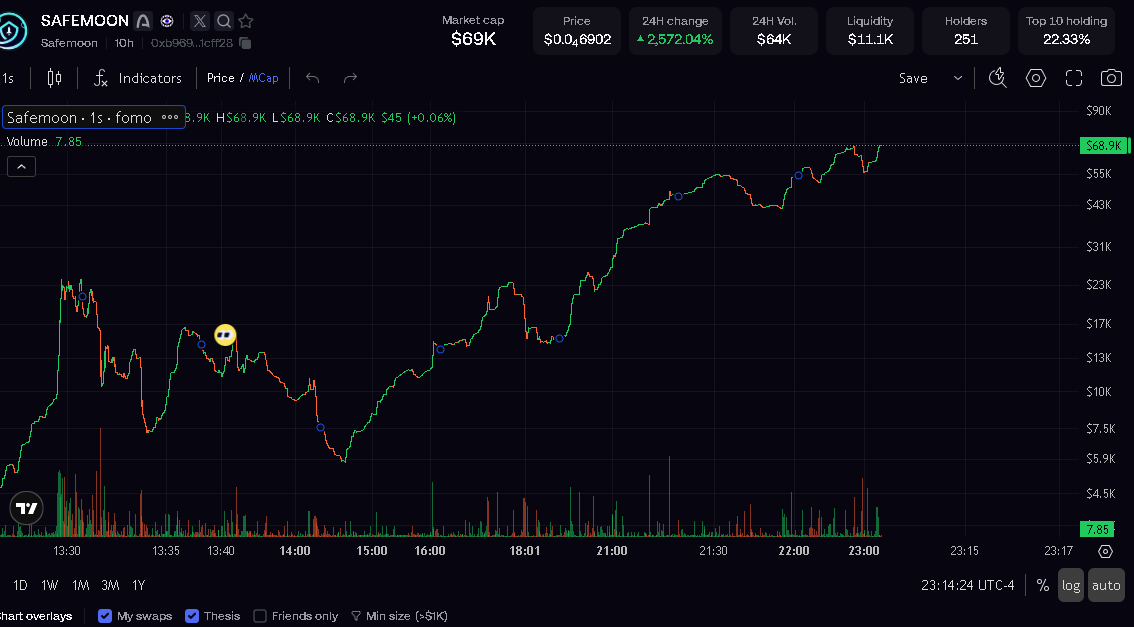Viewport: 1134px width, 627px height.
Task: Click the 23:14:24 UTC-4 timezone display
Action: tap(968, 585)
